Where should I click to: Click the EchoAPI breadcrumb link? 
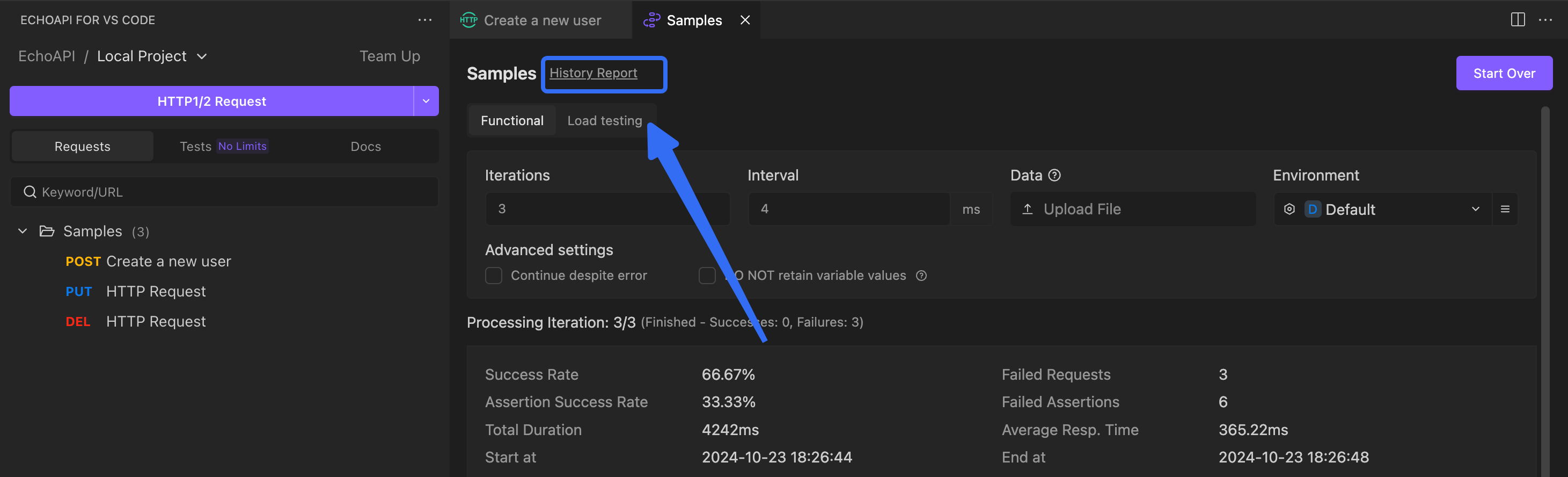(47, 56)
